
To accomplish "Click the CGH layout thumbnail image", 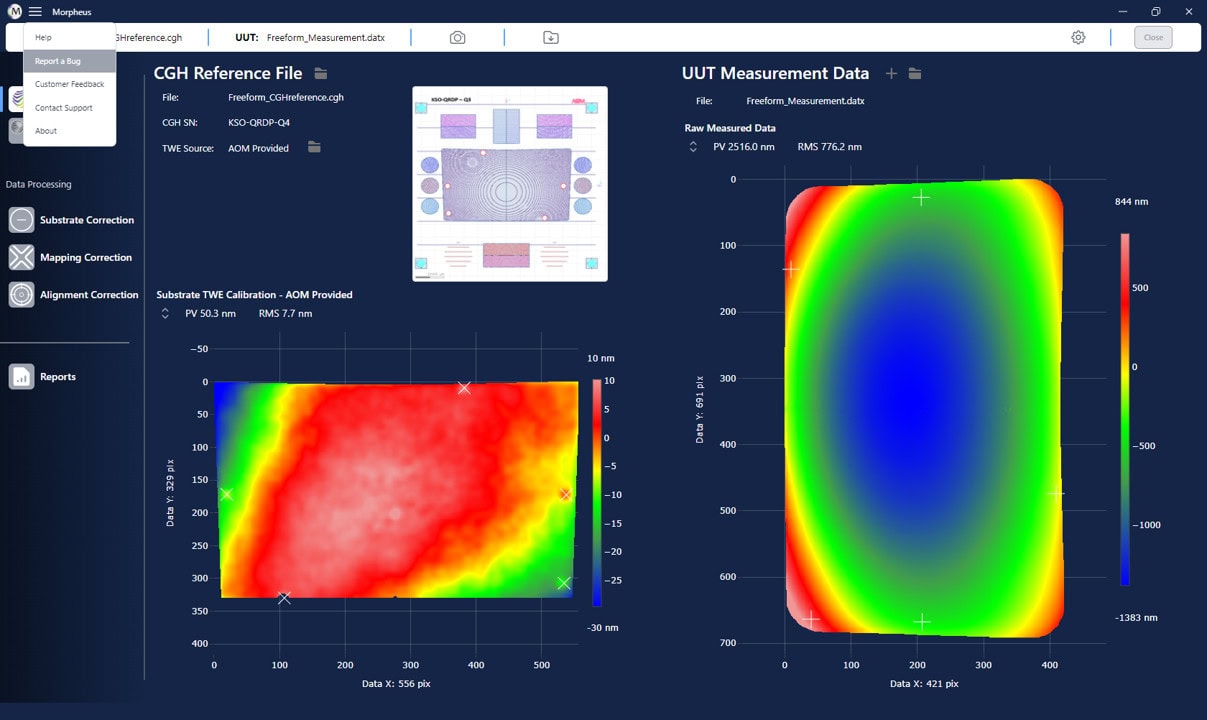I will pos(510,183).
